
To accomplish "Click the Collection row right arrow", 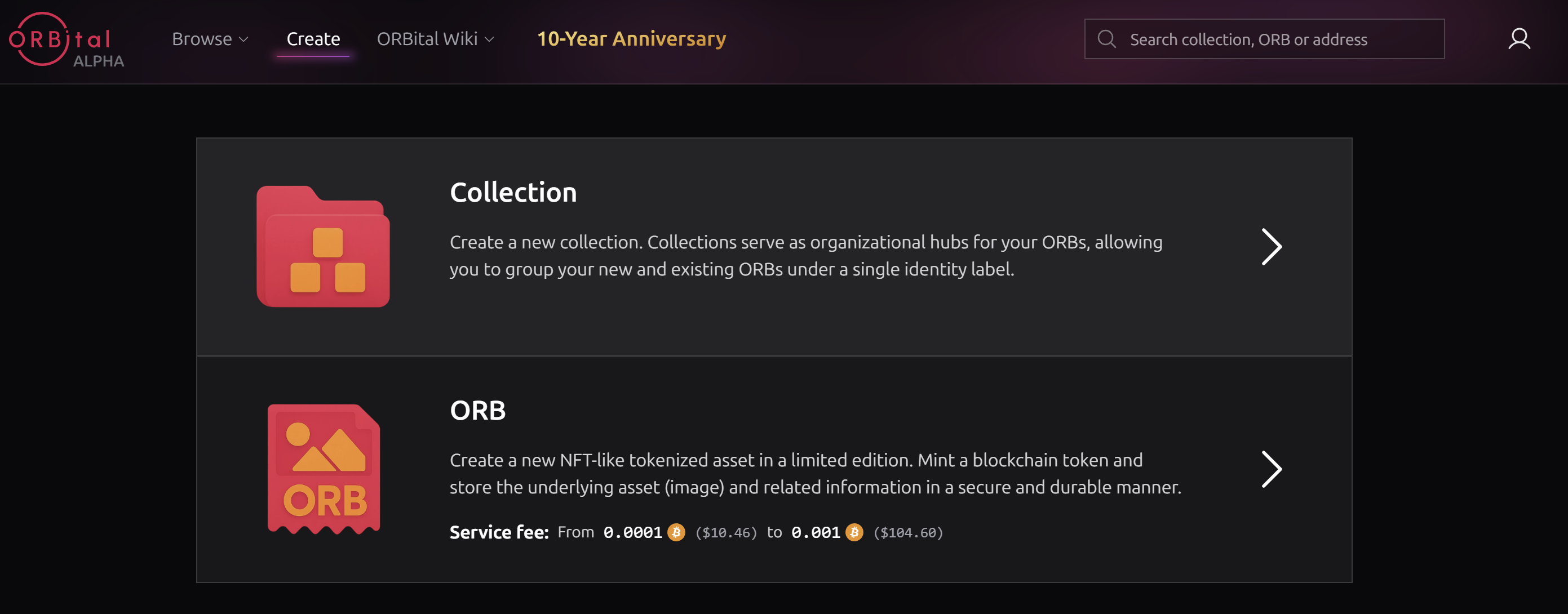I will point(1271,247).
